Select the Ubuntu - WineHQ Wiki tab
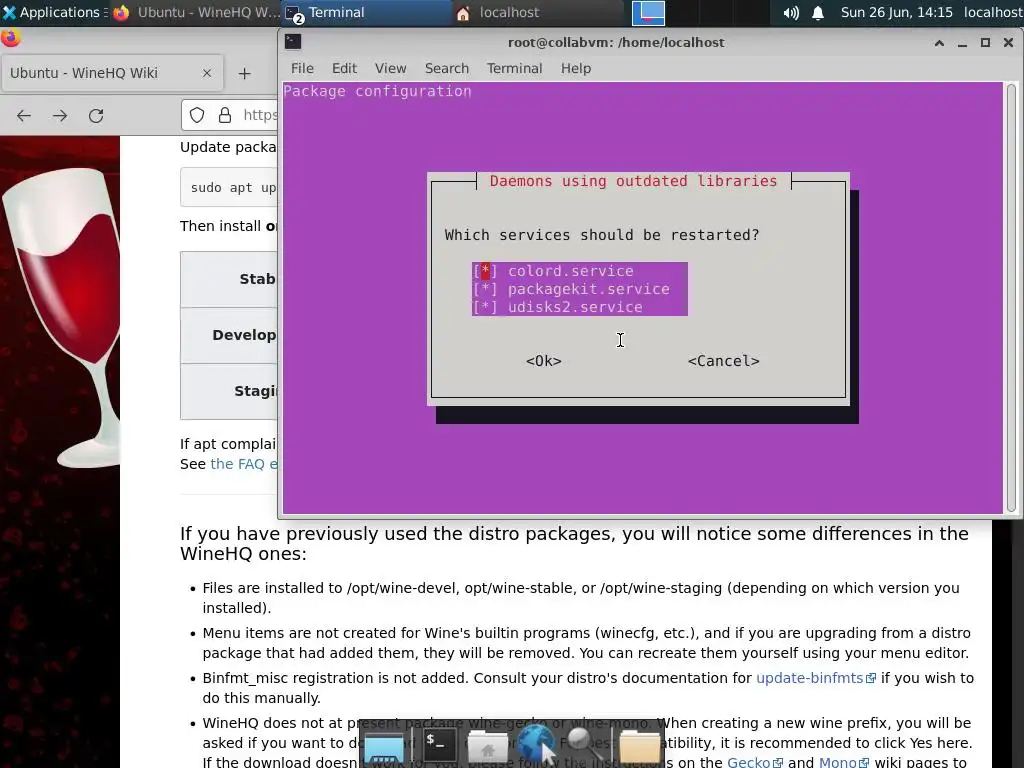Viewport: 1024px width, 768px height. 112,73
